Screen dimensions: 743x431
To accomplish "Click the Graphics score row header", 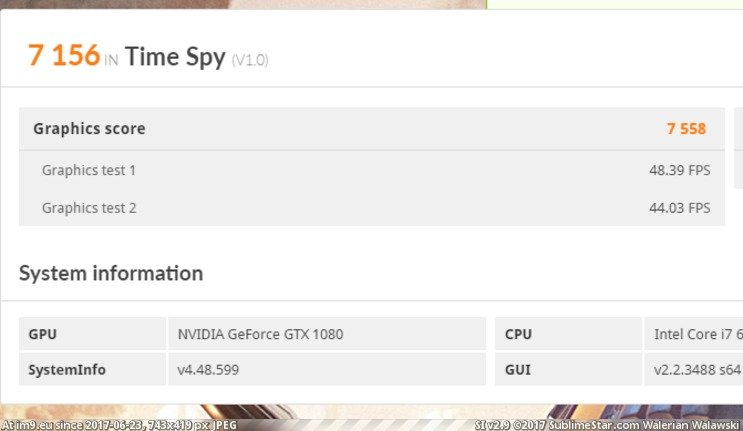I will 372,129.
